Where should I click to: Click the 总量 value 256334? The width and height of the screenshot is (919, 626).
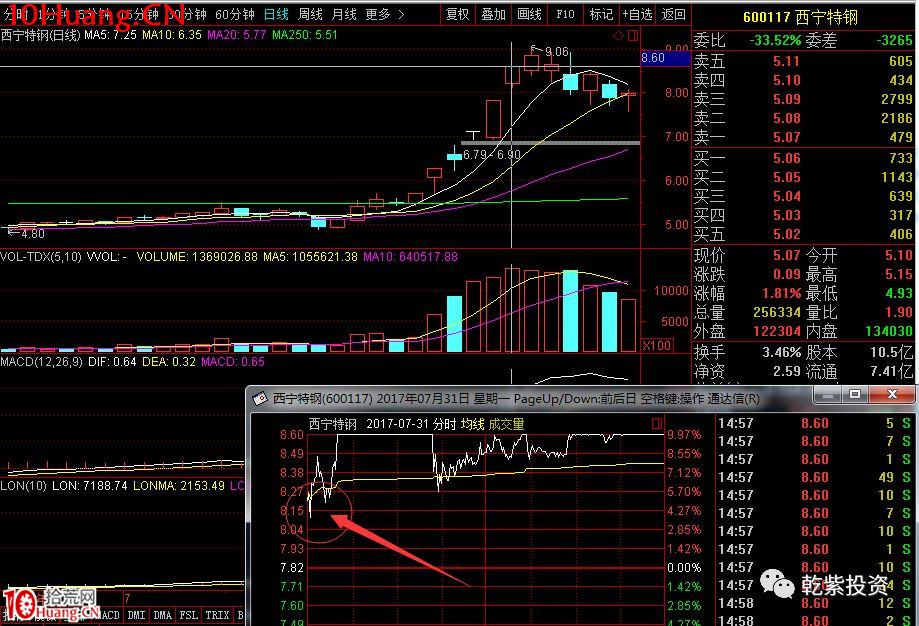click(x=777, y=312)
